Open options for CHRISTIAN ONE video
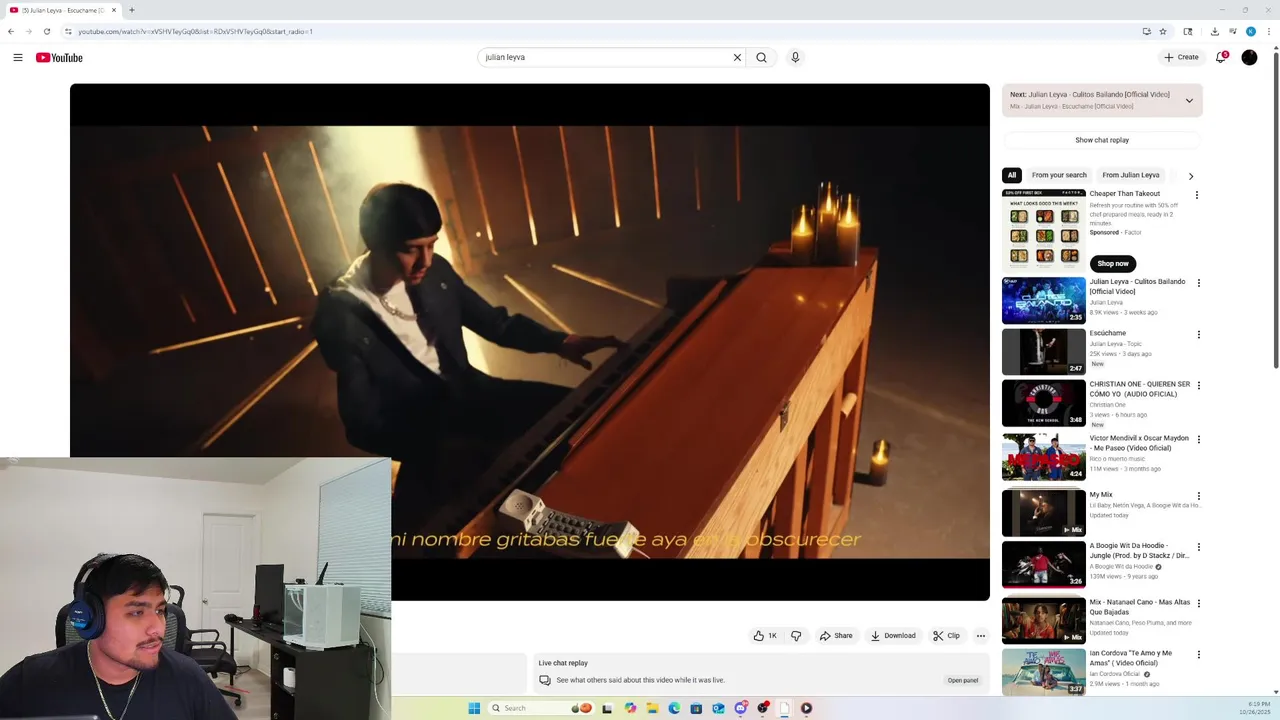This screenshot has width=1280, height=720. coord(1198,386)
